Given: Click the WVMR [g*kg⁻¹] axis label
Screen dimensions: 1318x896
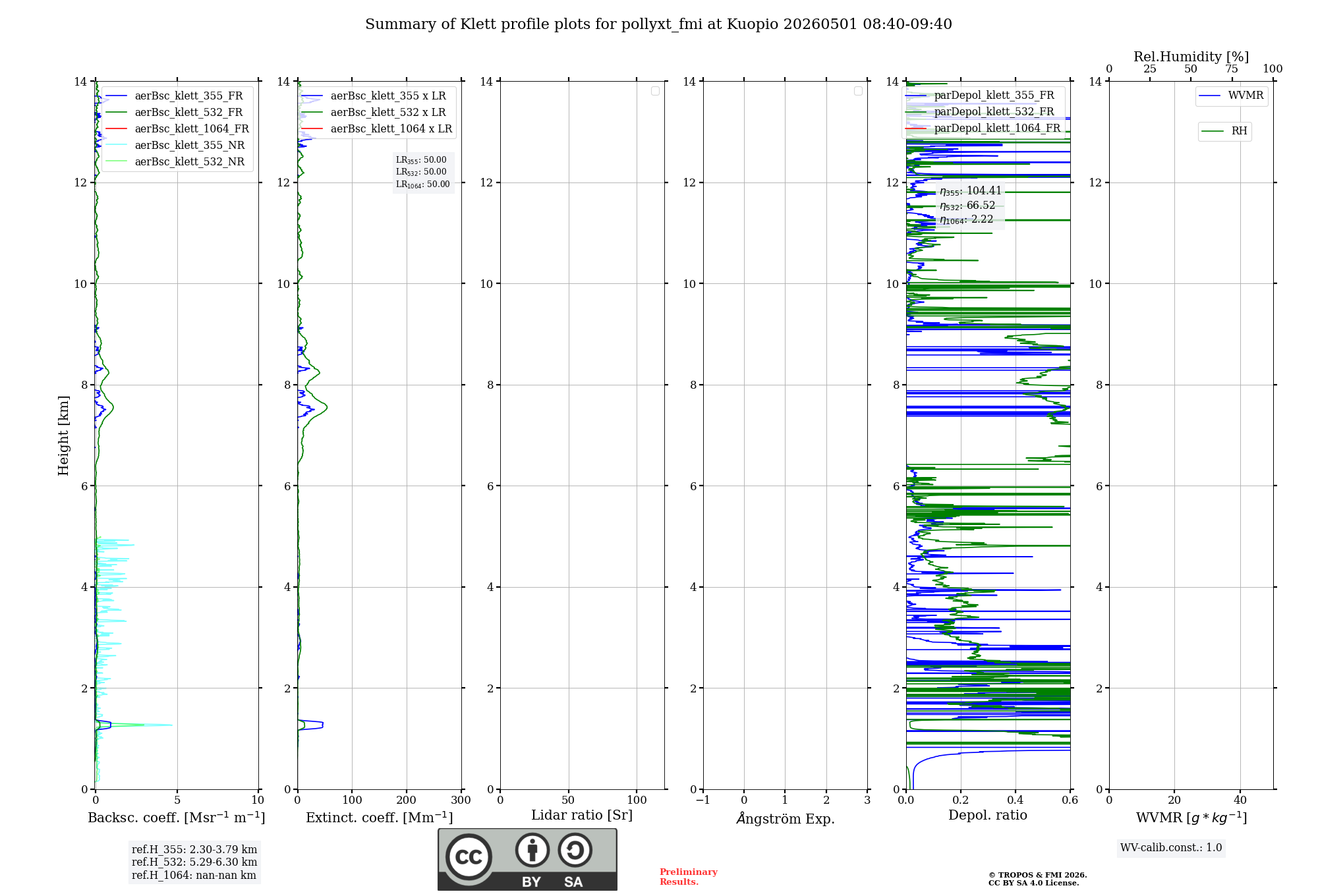Looking at the screenshot, I should pos(1191,818).
